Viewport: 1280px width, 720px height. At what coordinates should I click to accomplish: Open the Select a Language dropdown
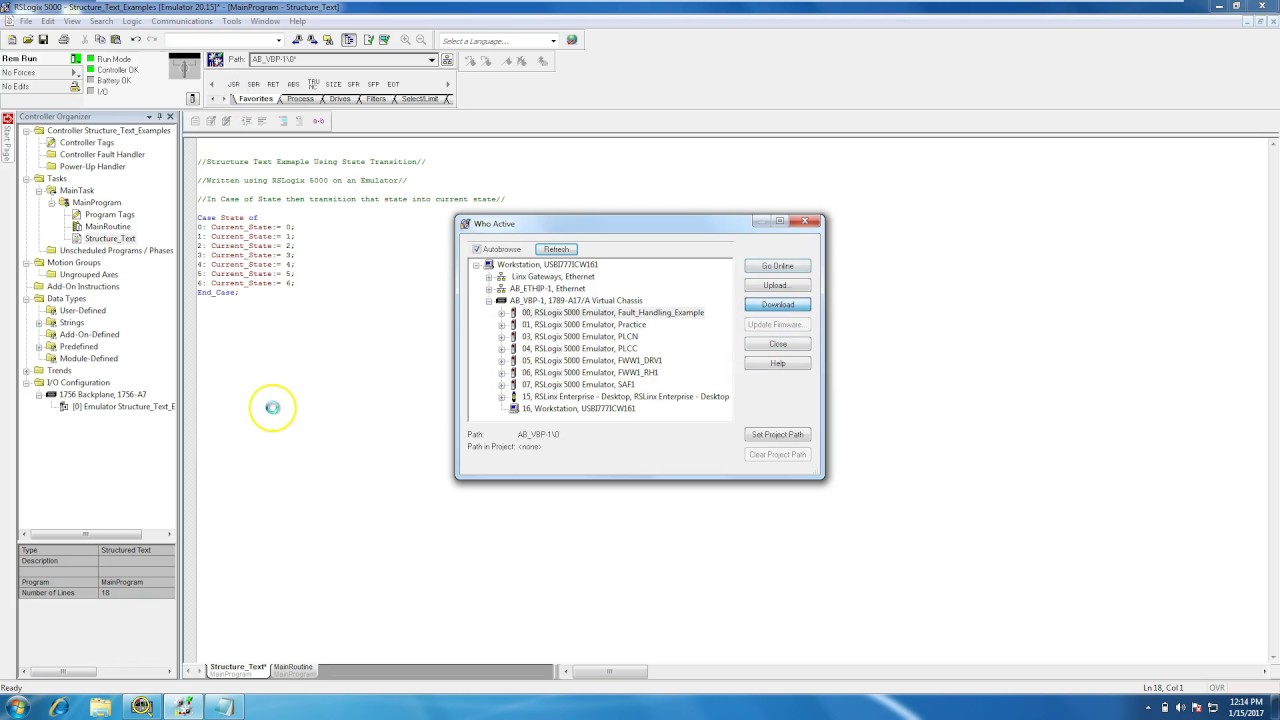(x=553, y=41)
